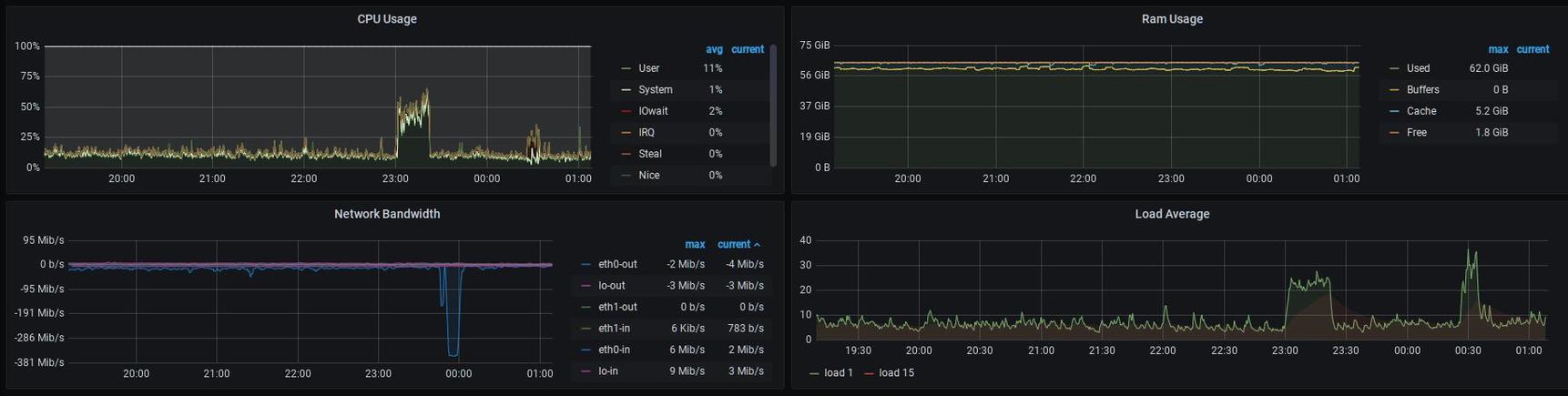Open the Load Average panel title menu
Viewport: 1568px width, 396px height.
pyautogui.click(x=1171, y=214)
